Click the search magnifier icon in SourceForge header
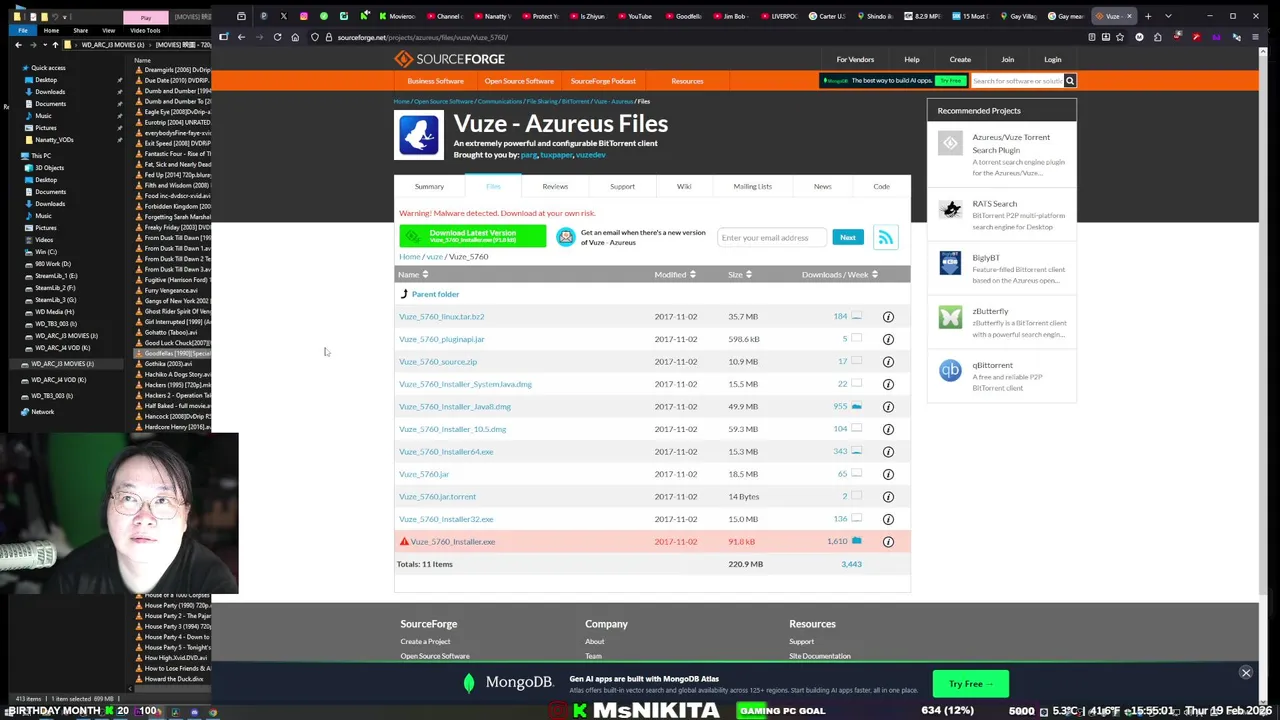 tap(1069, 81)
